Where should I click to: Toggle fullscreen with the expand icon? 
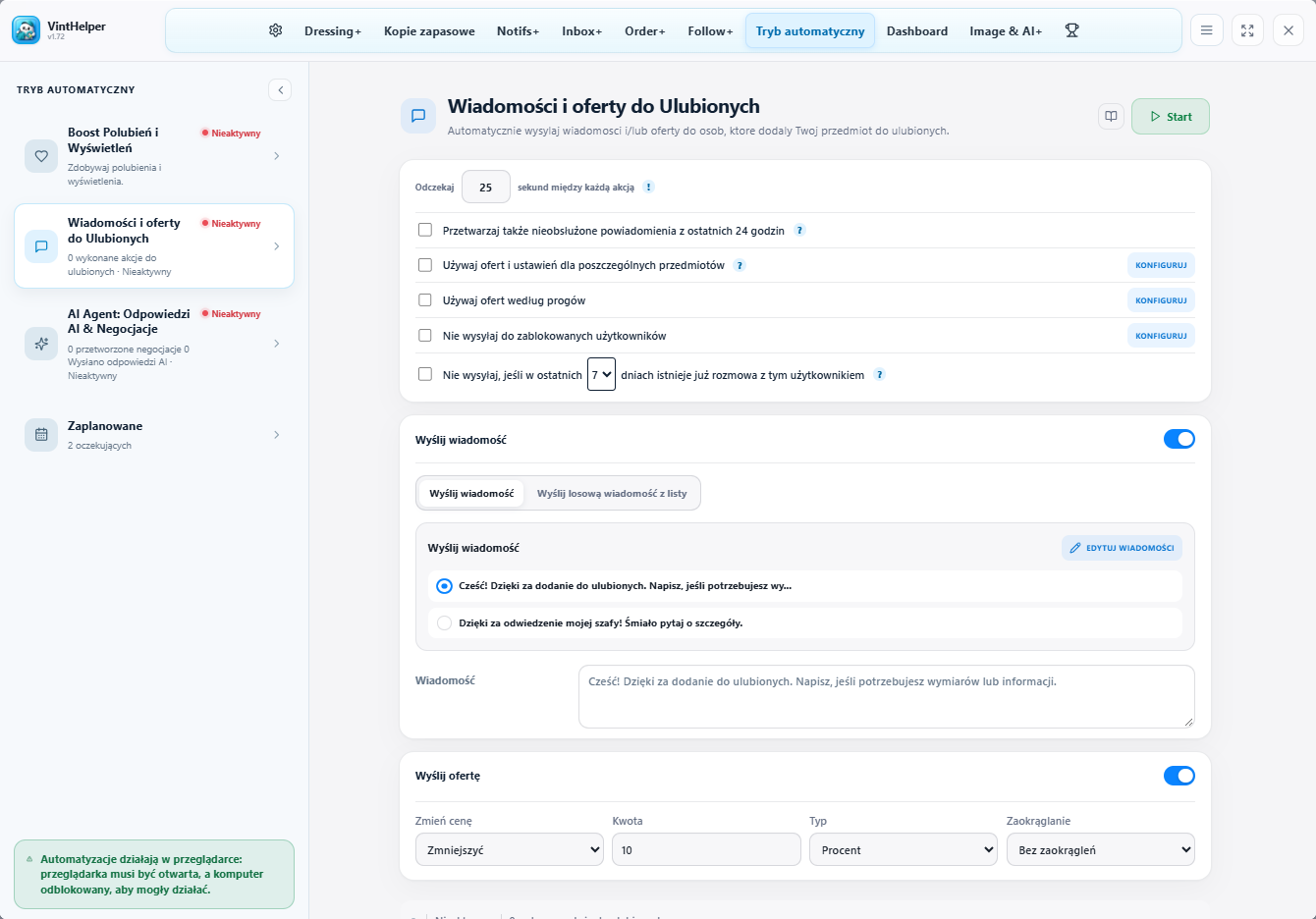[1247, 30]
